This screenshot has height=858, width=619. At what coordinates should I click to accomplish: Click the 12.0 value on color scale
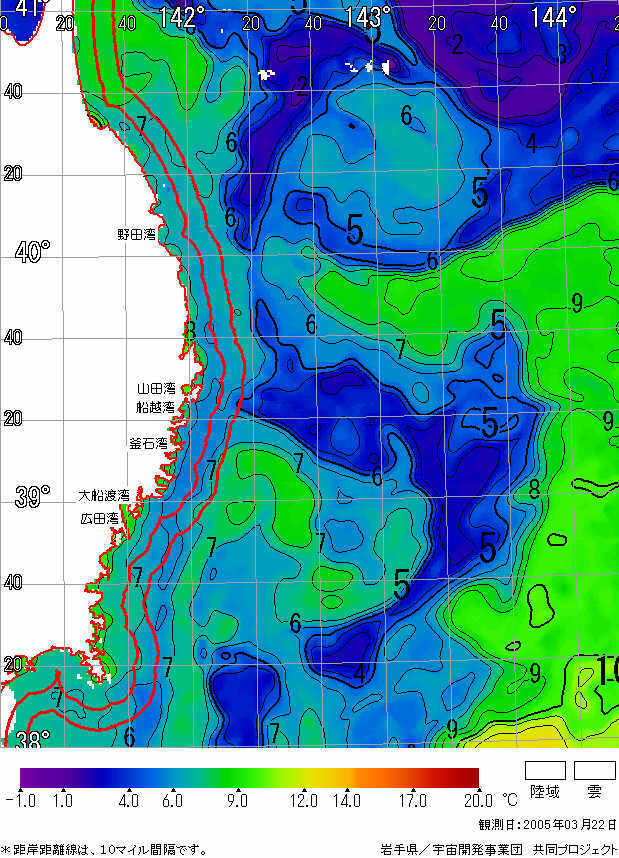[x=304, y=801]
